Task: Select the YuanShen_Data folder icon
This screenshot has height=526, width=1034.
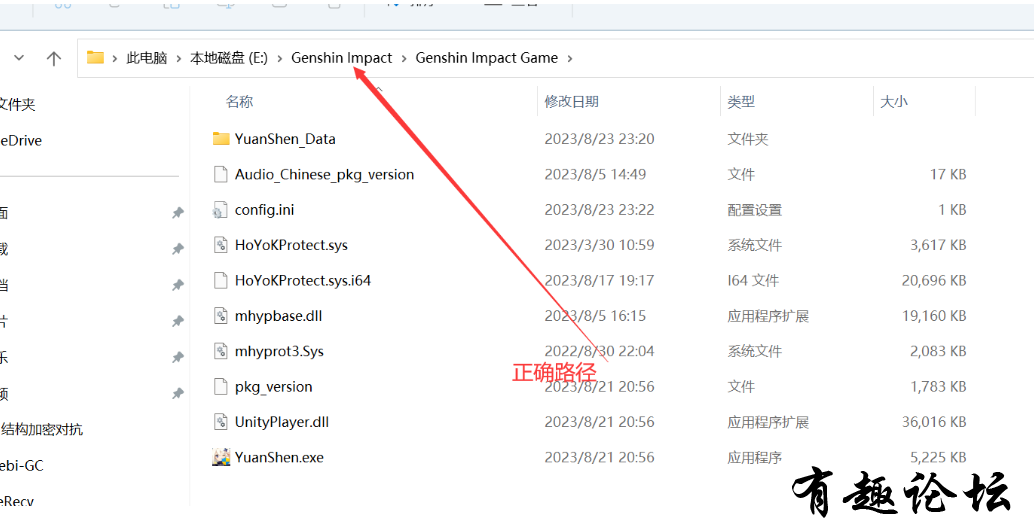Action: (x=220, y=138)
